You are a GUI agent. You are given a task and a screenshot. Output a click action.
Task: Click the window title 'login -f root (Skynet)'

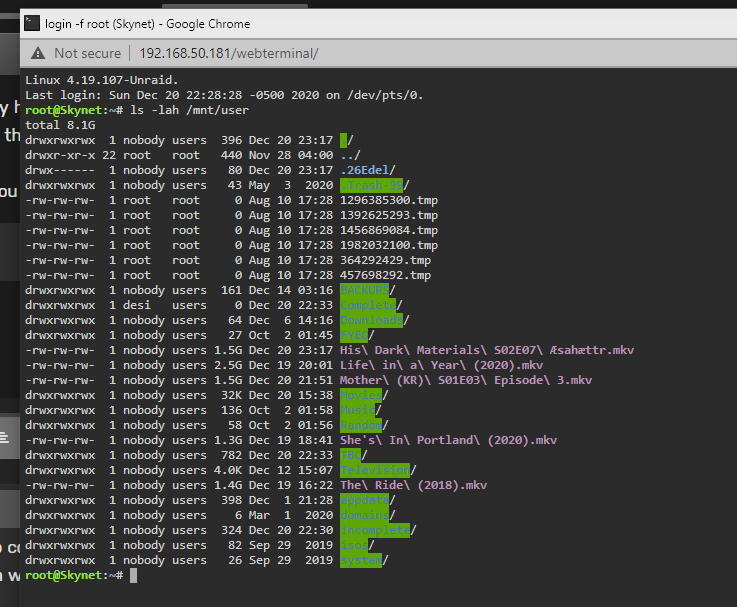tap(100, 24)
